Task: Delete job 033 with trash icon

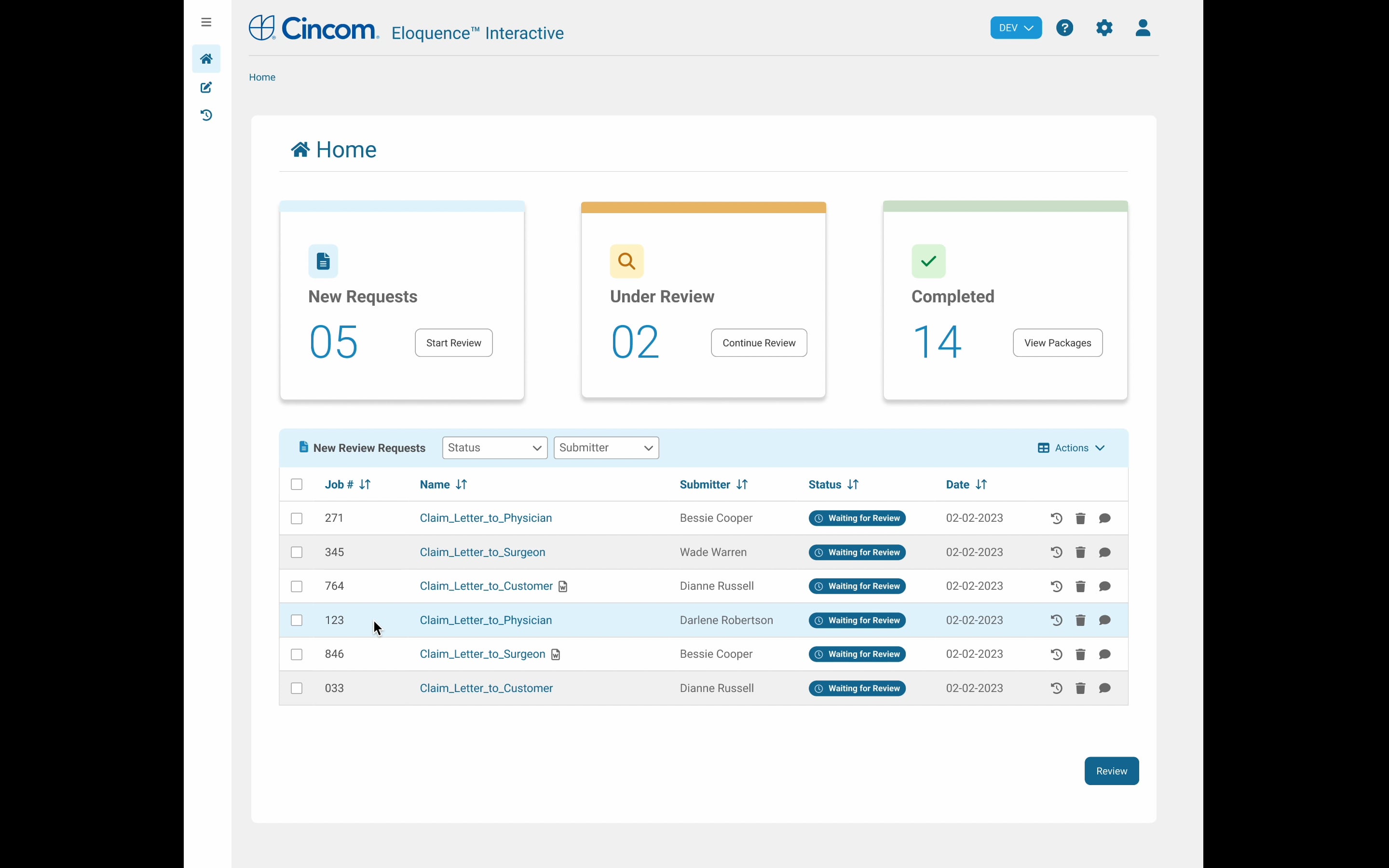Action: coord(1080,688)
